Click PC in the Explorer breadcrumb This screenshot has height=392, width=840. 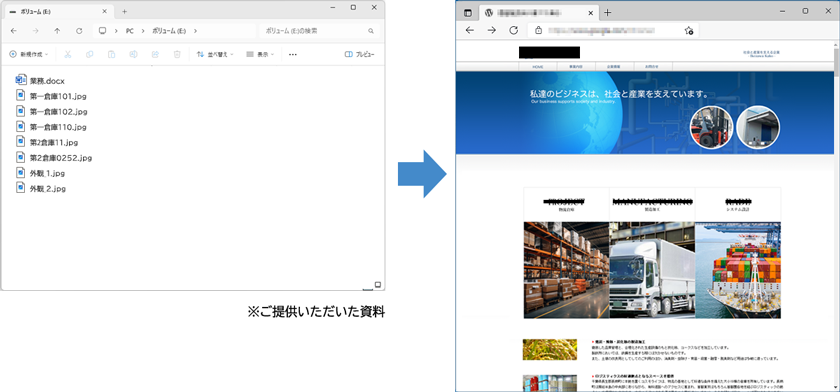pos(130,31)
